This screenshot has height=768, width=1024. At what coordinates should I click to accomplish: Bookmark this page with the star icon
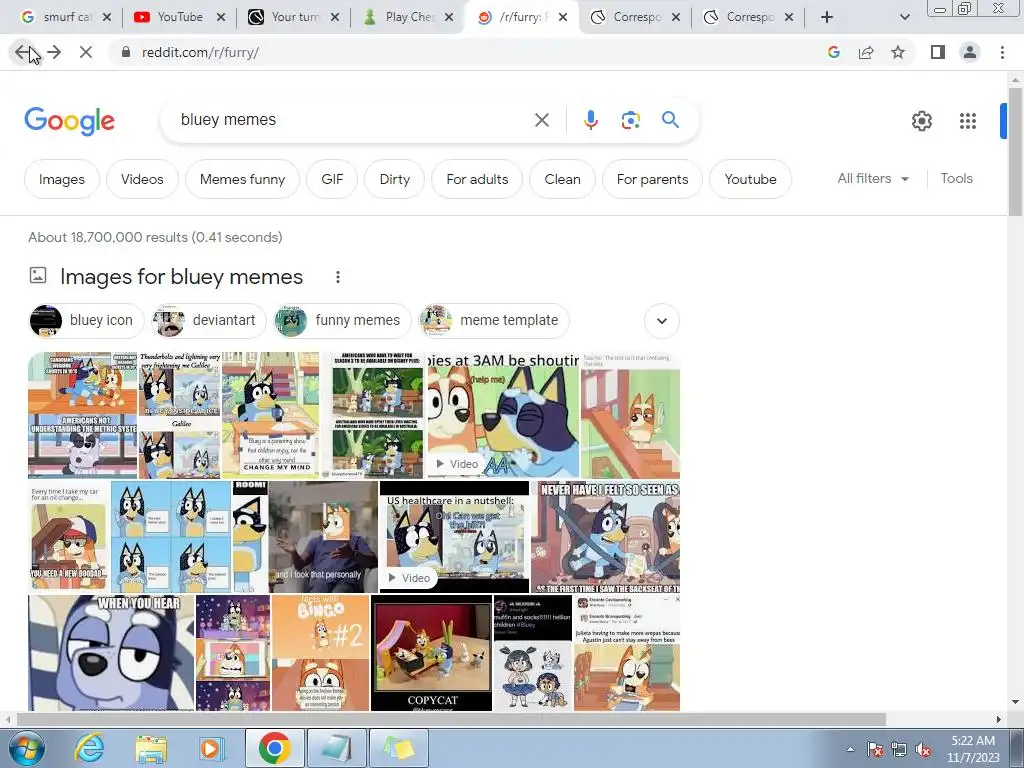click(x=898, y=52)
